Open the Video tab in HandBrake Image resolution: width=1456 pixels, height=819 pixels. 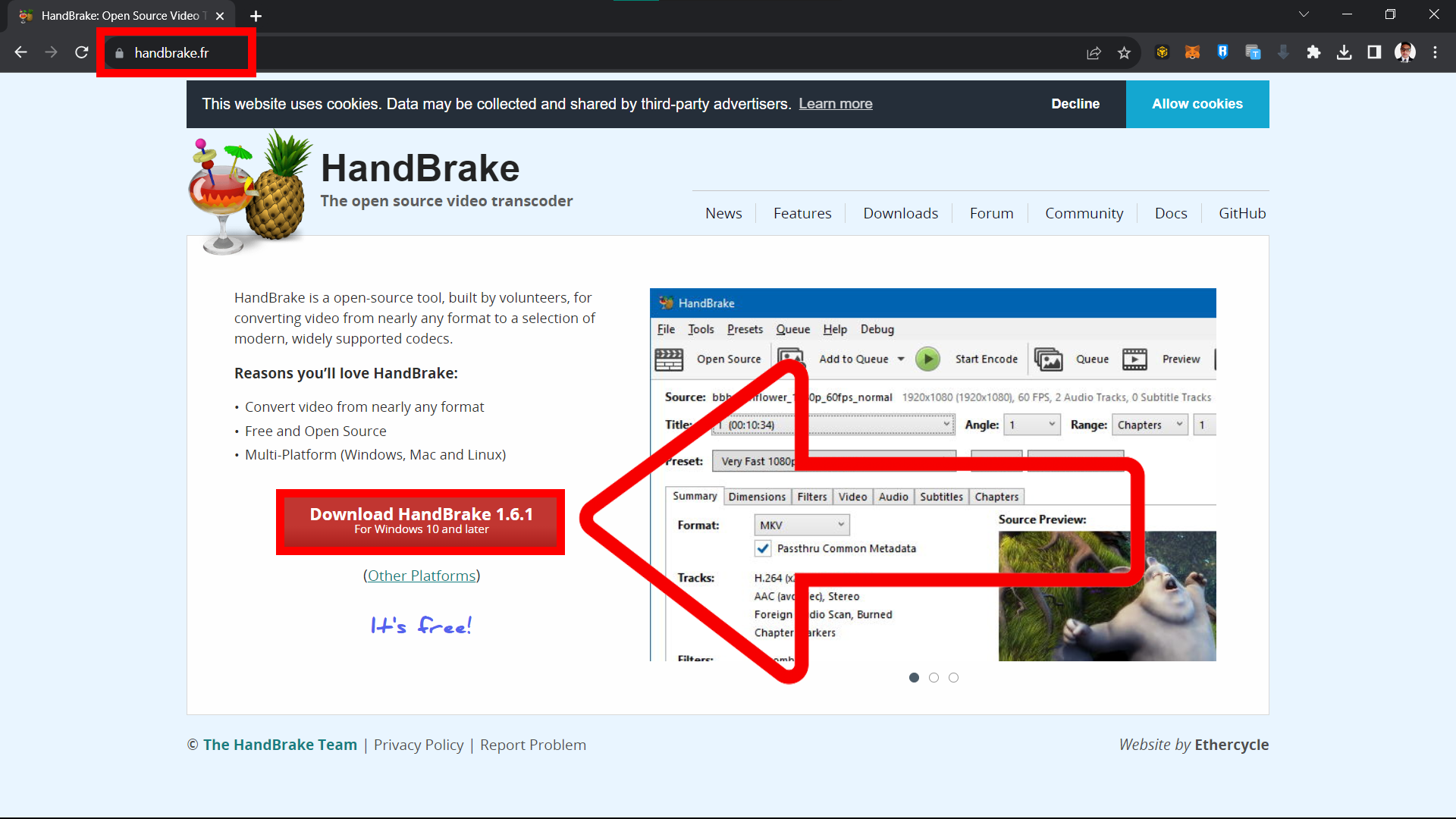853,496
